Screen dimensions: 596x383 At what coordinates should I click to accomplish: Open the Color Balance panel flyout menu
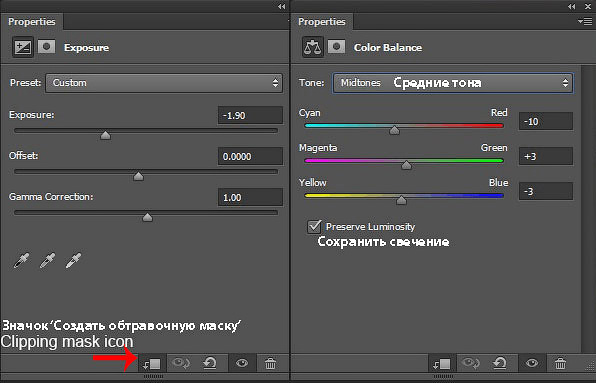coord(585,22)
